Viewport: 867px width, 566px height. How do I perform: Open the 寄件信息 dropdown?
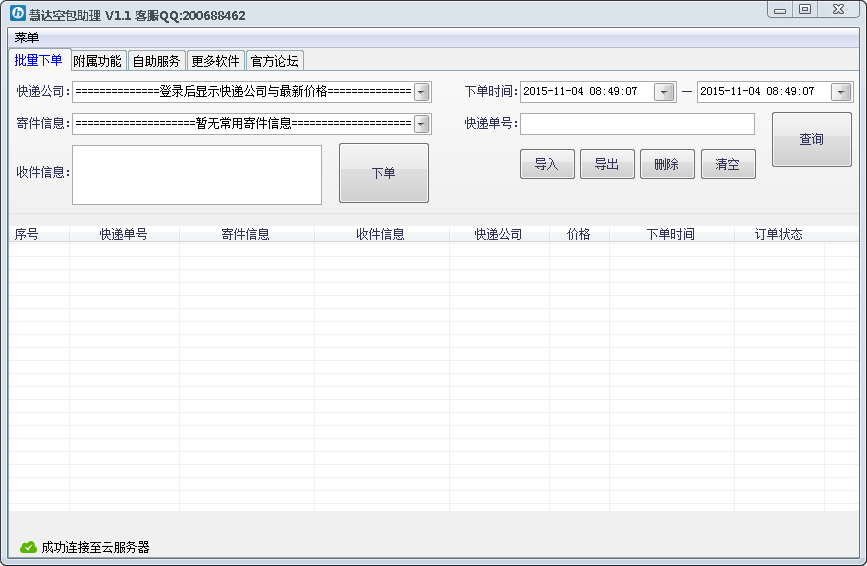tap(422, 124)
